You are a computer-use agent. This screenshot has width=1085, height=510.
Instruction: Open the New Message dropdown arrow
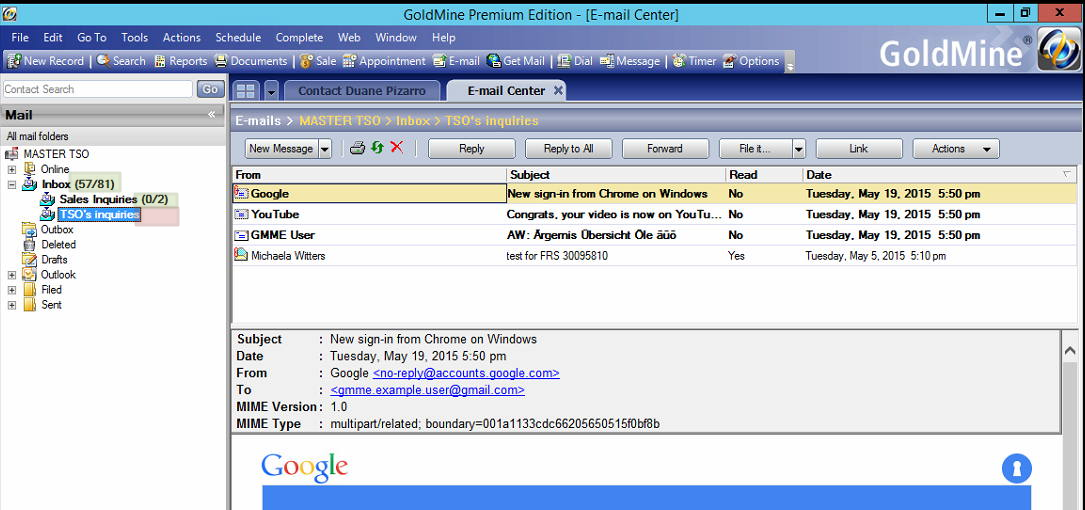coord(325,149)
